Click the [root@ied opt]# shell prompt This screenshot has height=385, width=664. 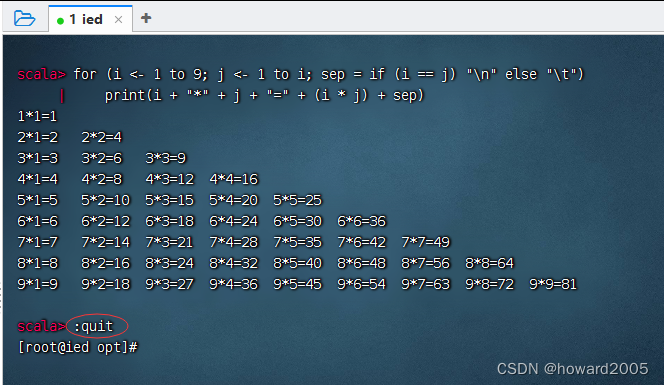tap(77, 347)
